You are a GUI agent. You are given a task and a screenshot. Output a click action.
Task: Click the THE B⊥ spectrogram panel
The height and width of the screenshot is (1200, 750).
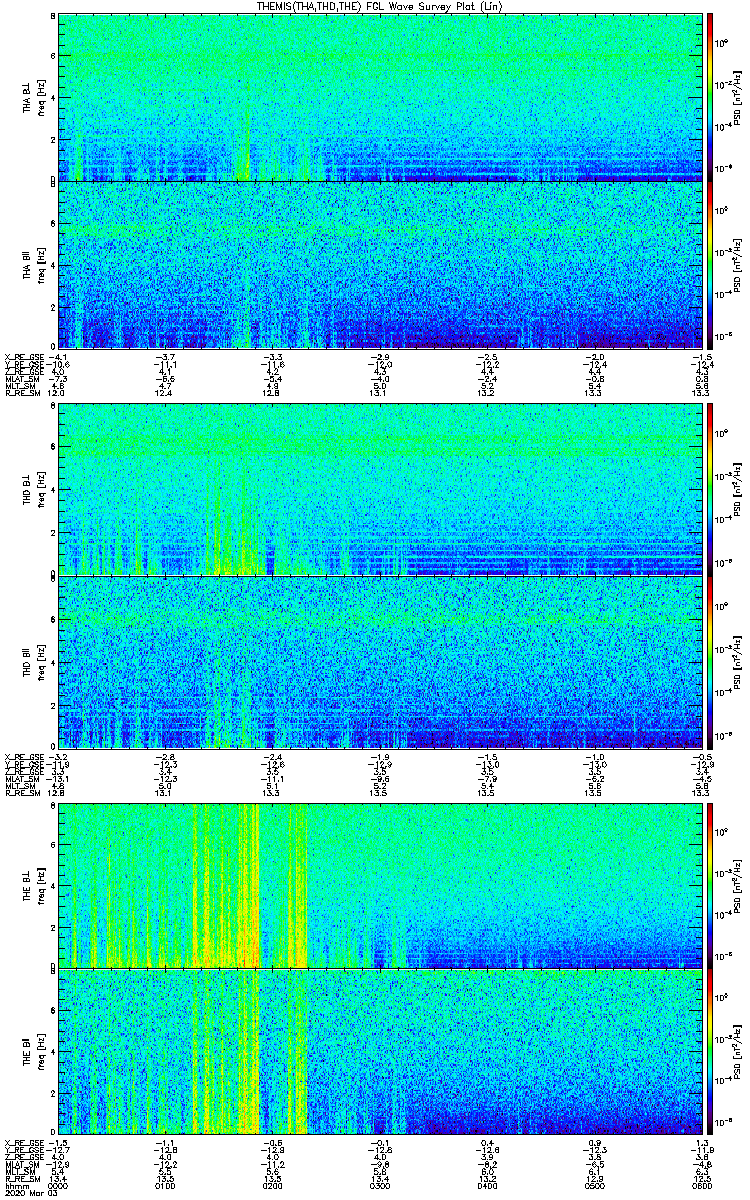379,885
